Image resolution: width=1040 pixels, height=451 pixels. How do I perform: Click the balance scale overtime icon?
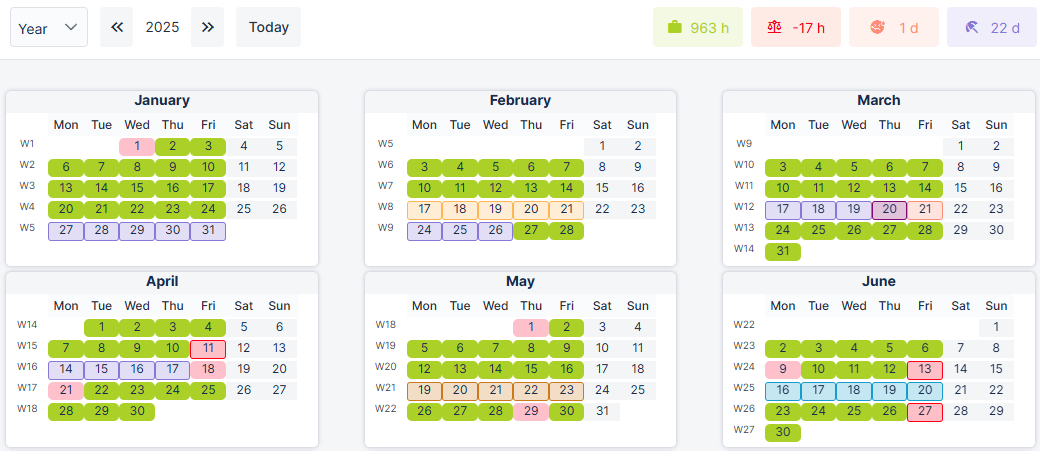point(774,28)
